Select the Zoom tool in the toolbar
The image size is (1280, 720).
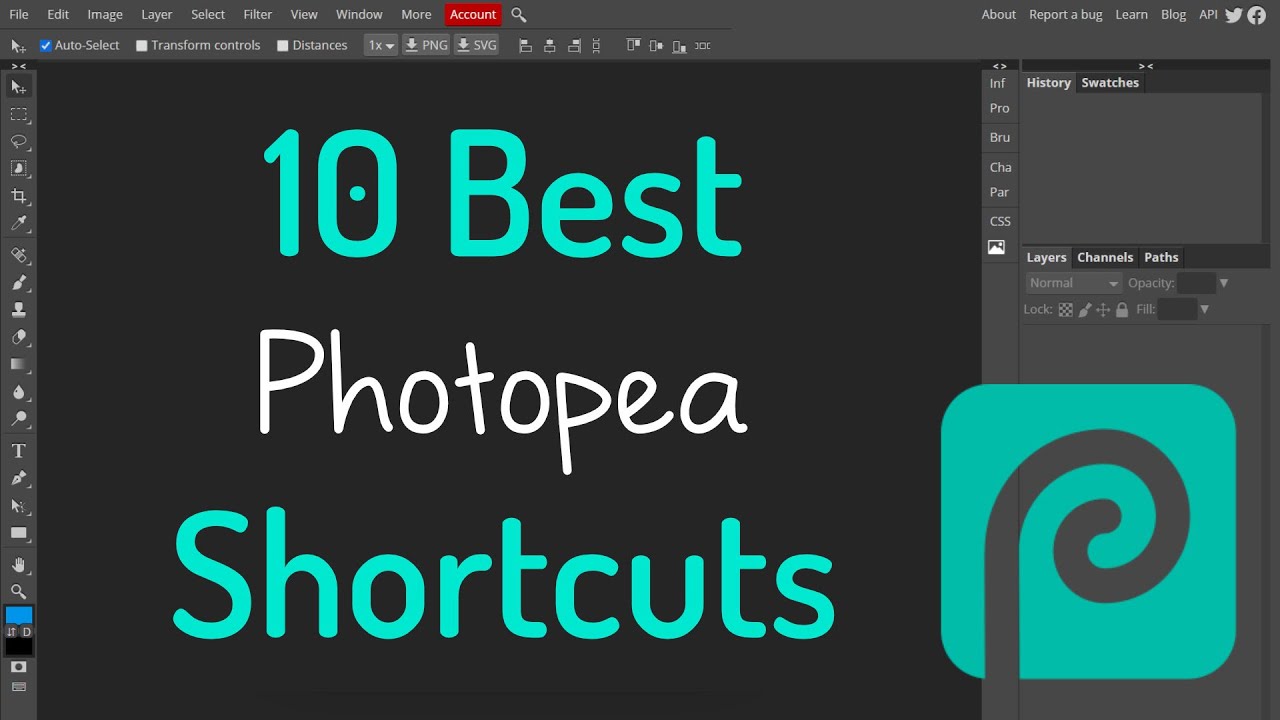coord(18,592)
